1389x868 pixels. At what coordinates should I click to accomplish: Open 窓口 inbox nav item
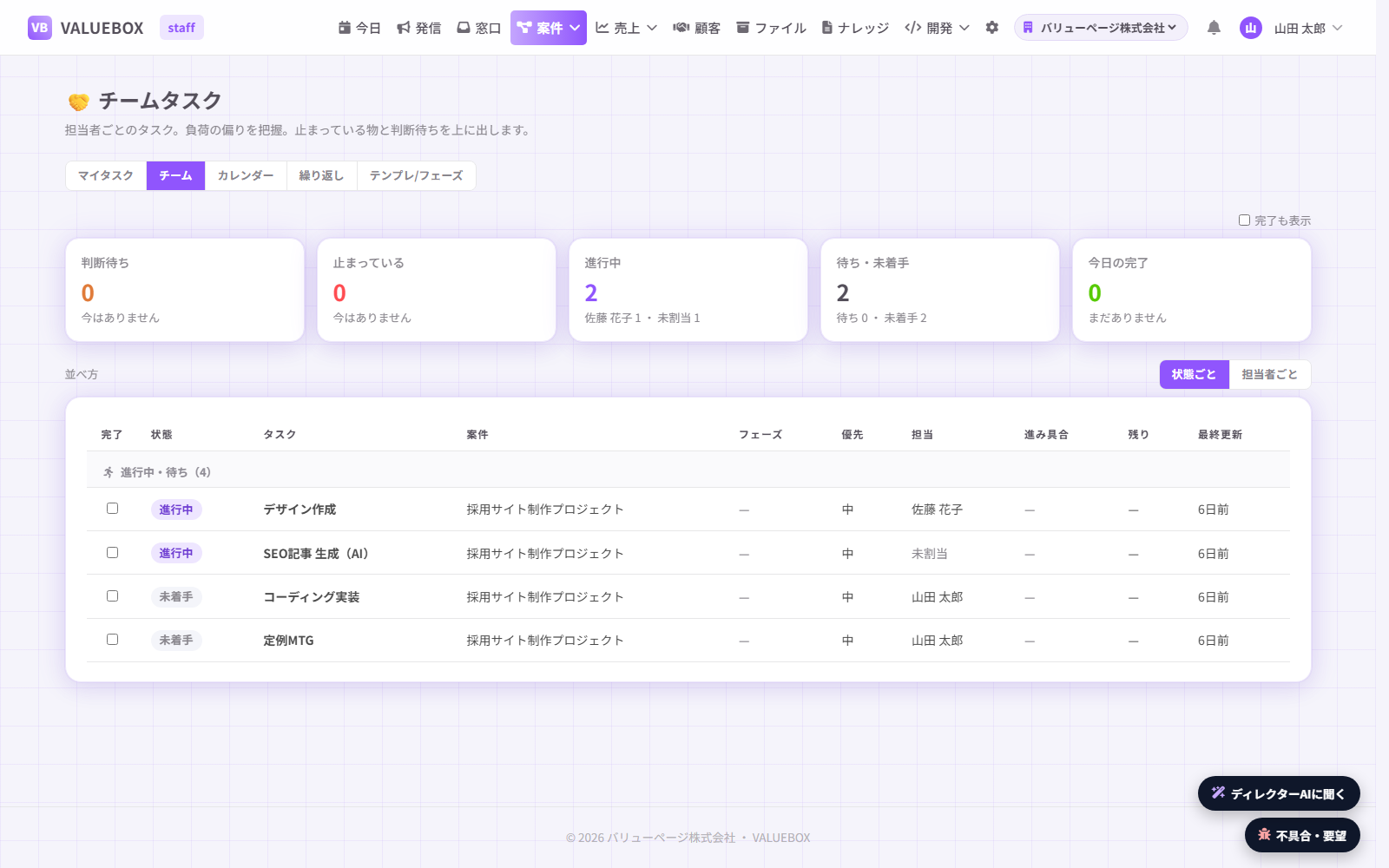(479, 28)
